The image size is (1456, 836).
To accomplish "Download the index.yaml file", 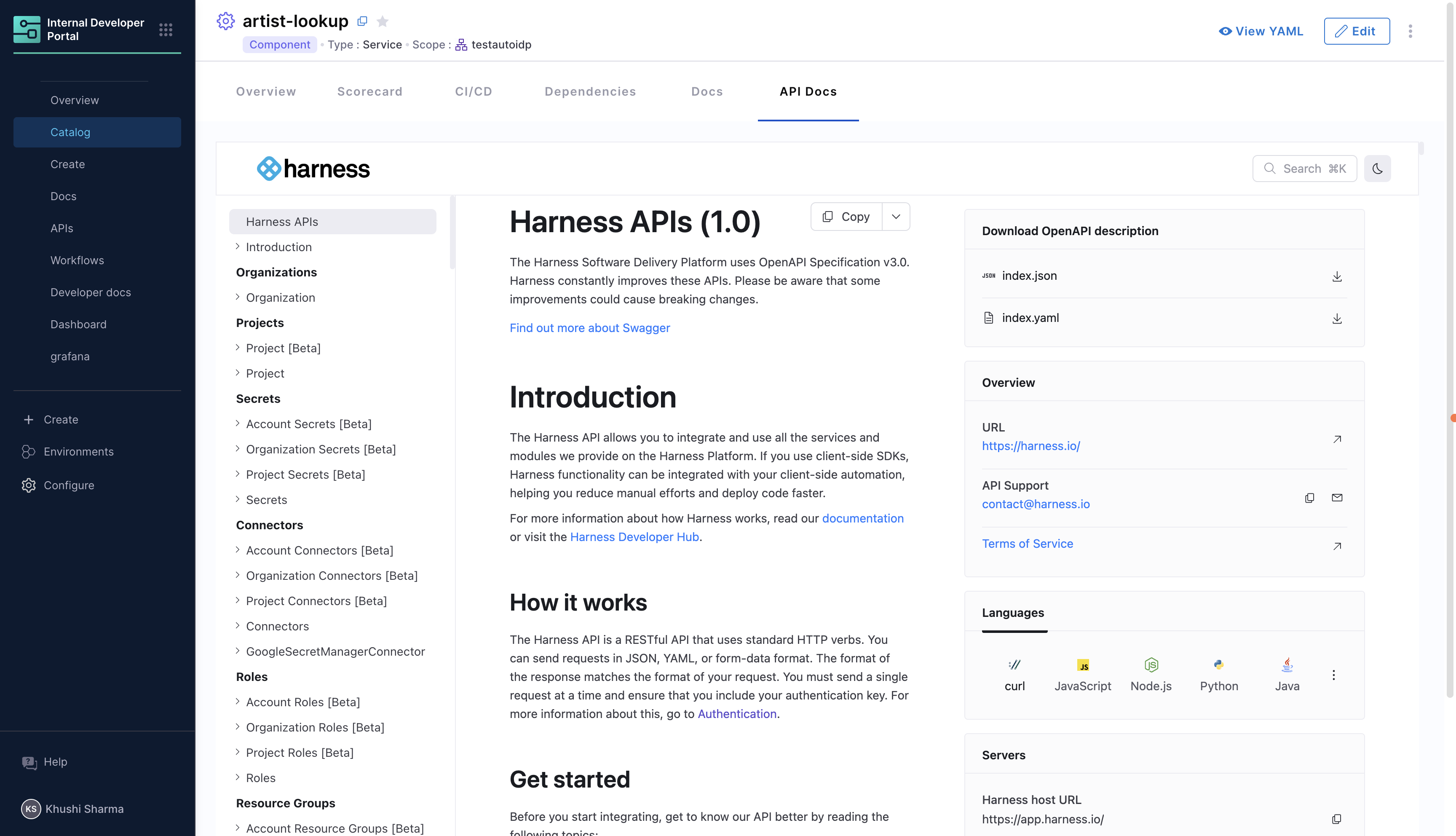I will point(1337,318).
